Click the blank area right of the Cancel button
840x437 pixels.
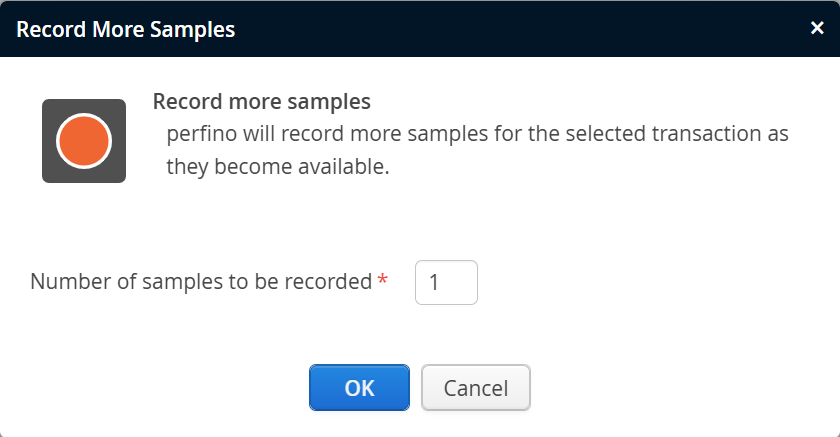click(x=680, y=388)
